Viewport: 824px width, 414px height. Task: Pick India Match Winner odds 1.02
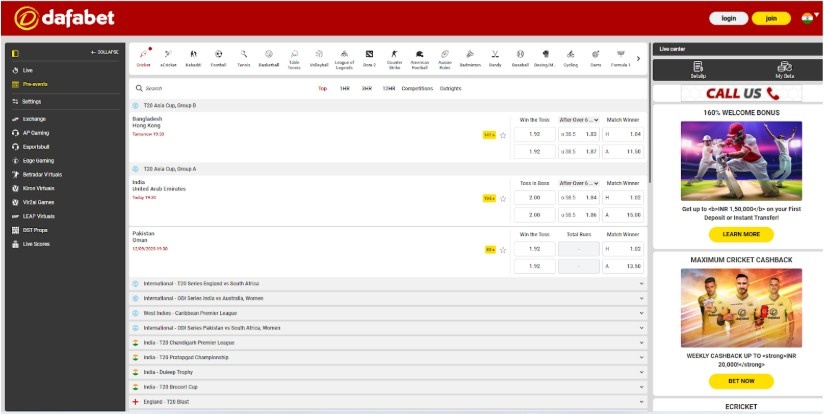(623, 198)
